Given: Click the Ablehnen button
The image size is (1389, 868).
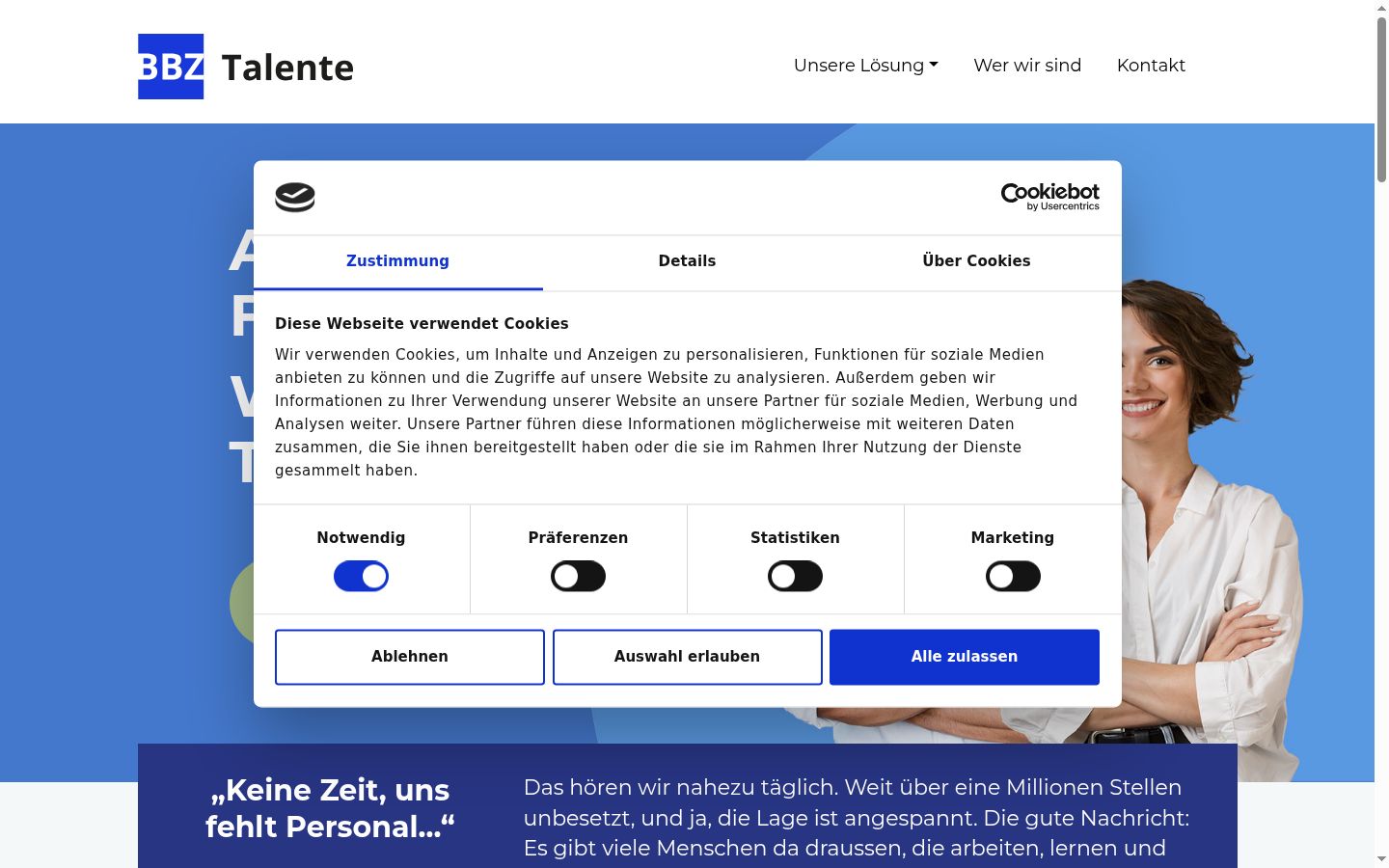Looking at the screenshot, I should 410,657.
